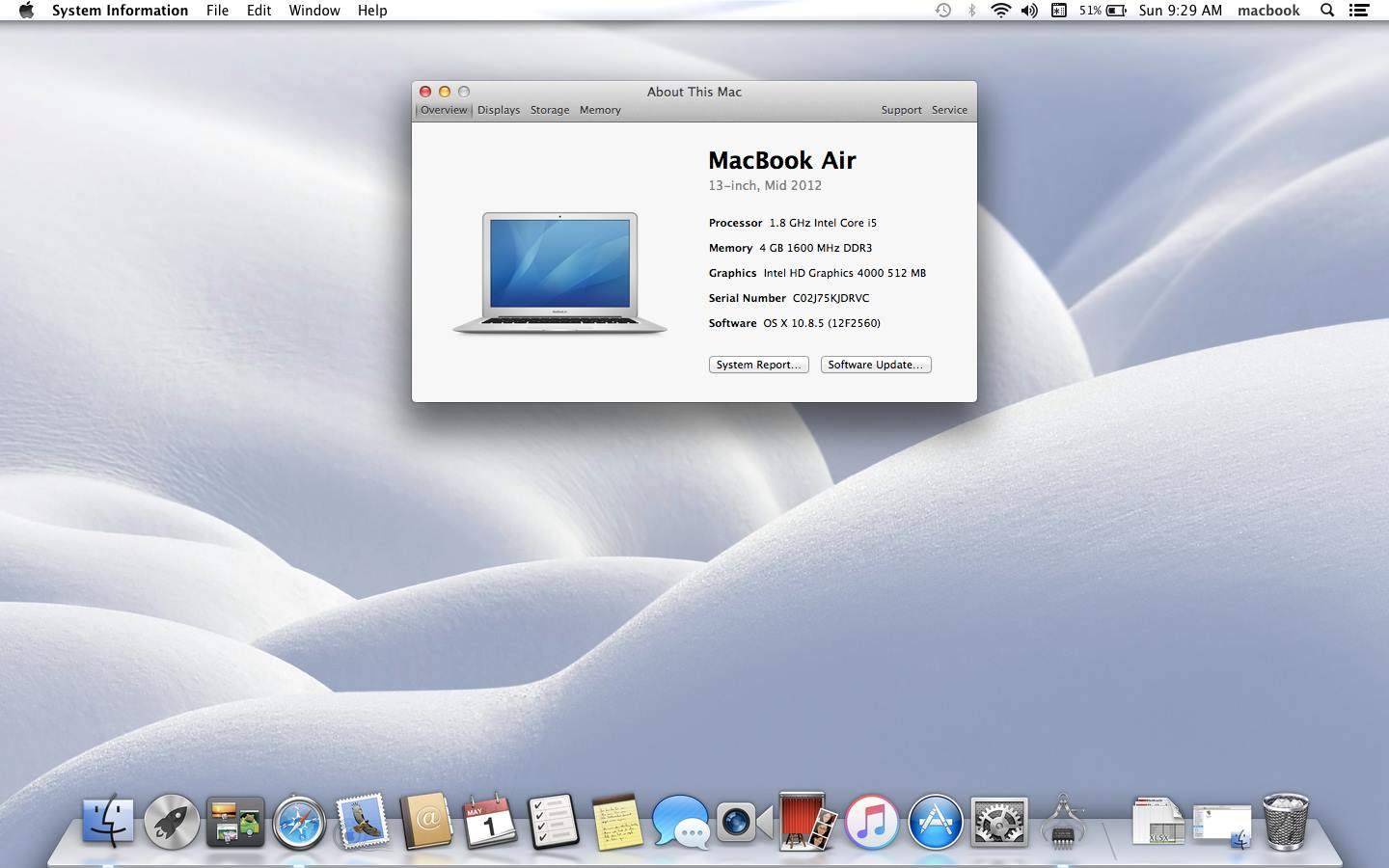Switch to the Storage tab

[550, 110]
